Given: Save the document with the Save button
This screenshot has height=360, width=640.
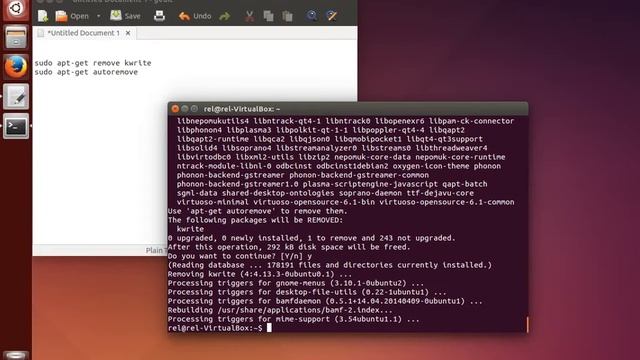Looking at the screenshot, I should (125, 16).
